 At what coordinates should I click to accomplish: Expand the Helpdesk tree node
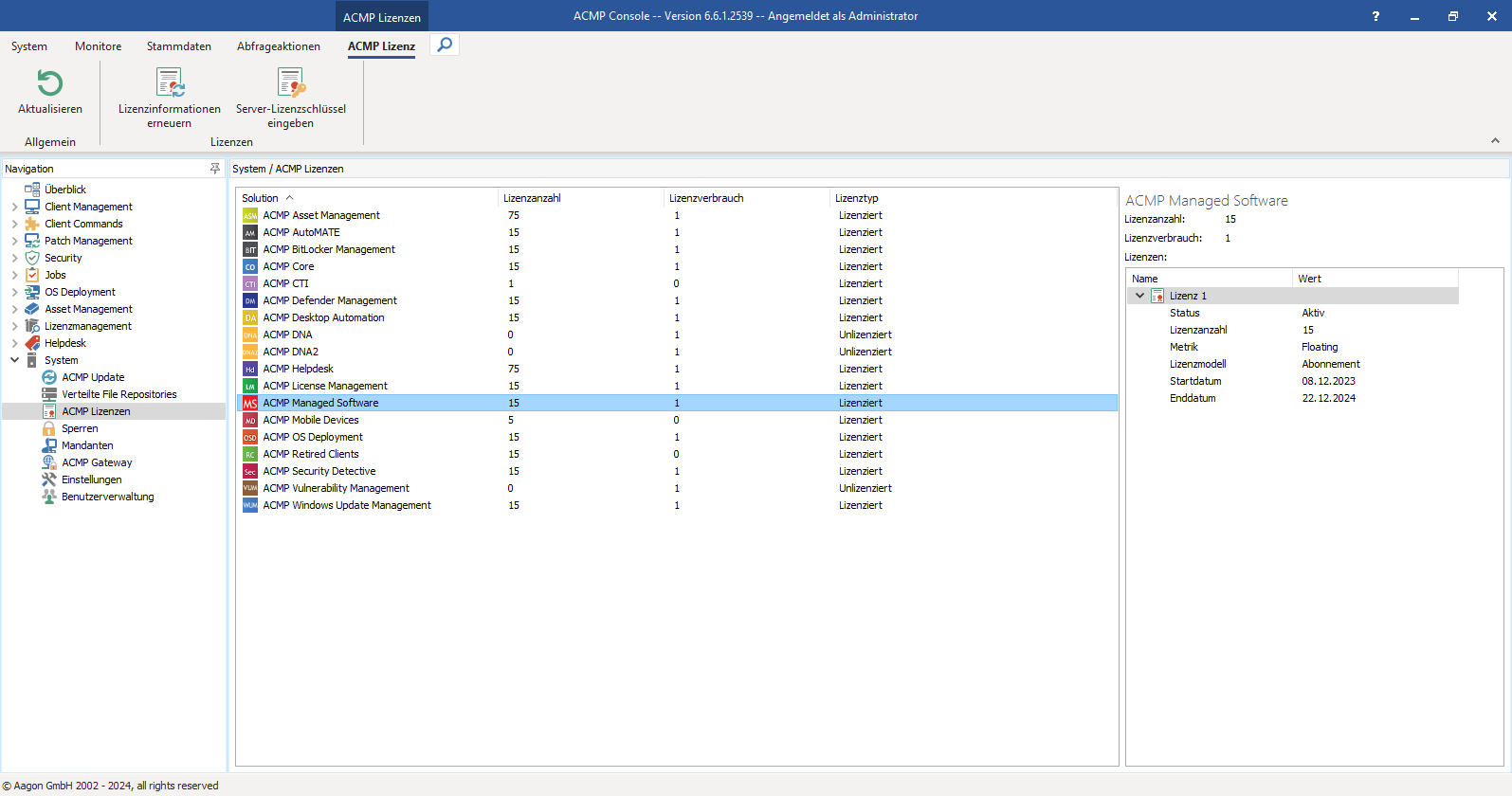(14, 343)
